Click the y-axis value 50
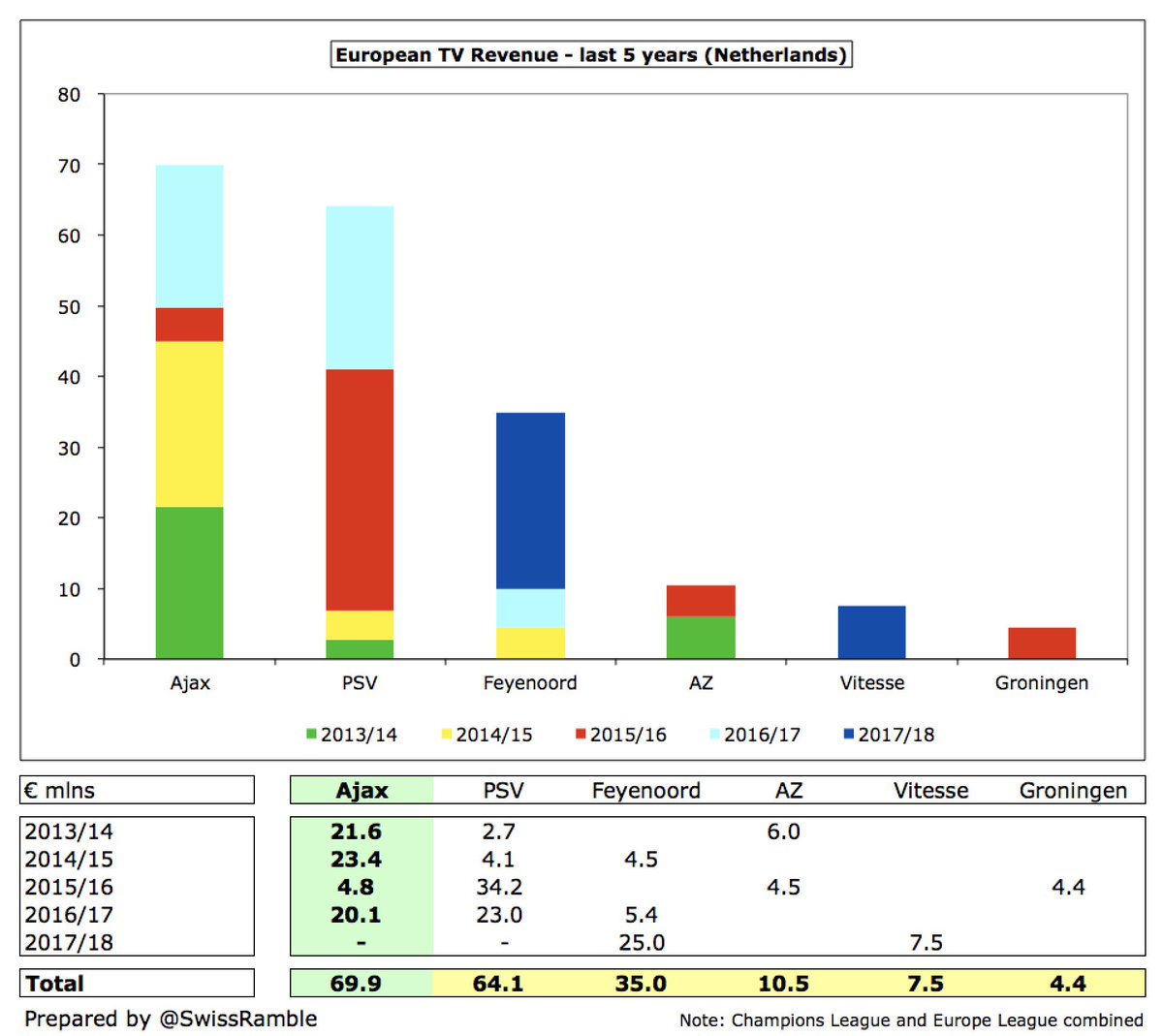1163x1036 pixels. 69,307
